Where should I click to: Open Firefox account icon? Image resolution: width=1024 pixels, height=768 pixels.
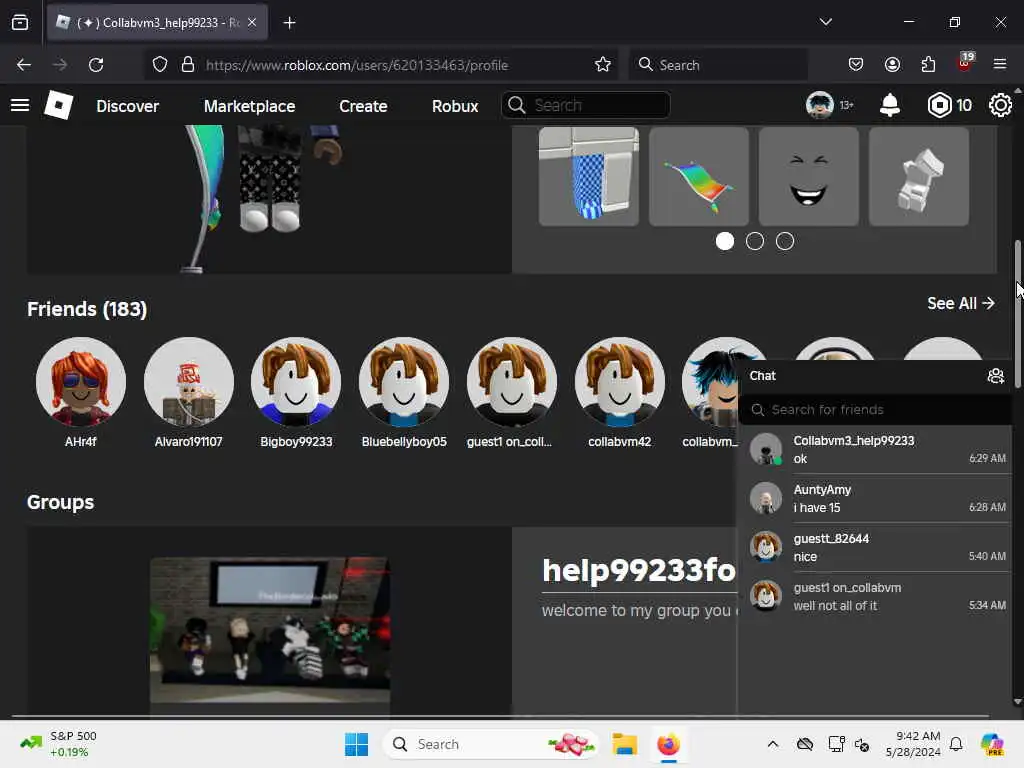coord(892,65)
